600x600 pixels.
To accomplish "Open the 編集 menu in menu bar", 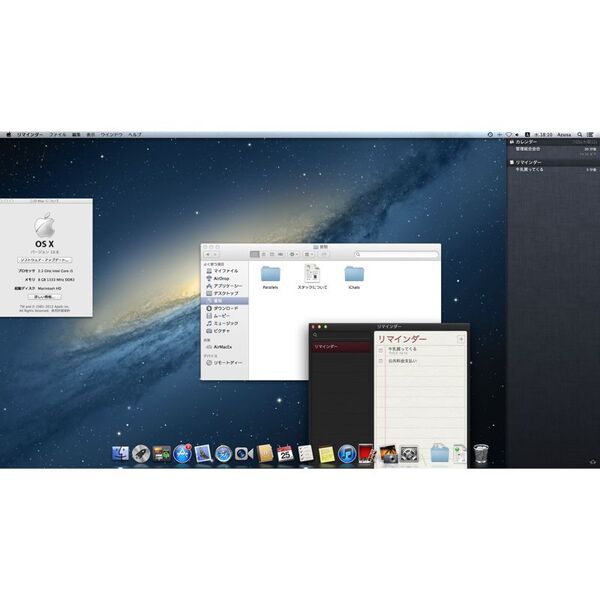I will pyautogui.click(x=77, y=135).
